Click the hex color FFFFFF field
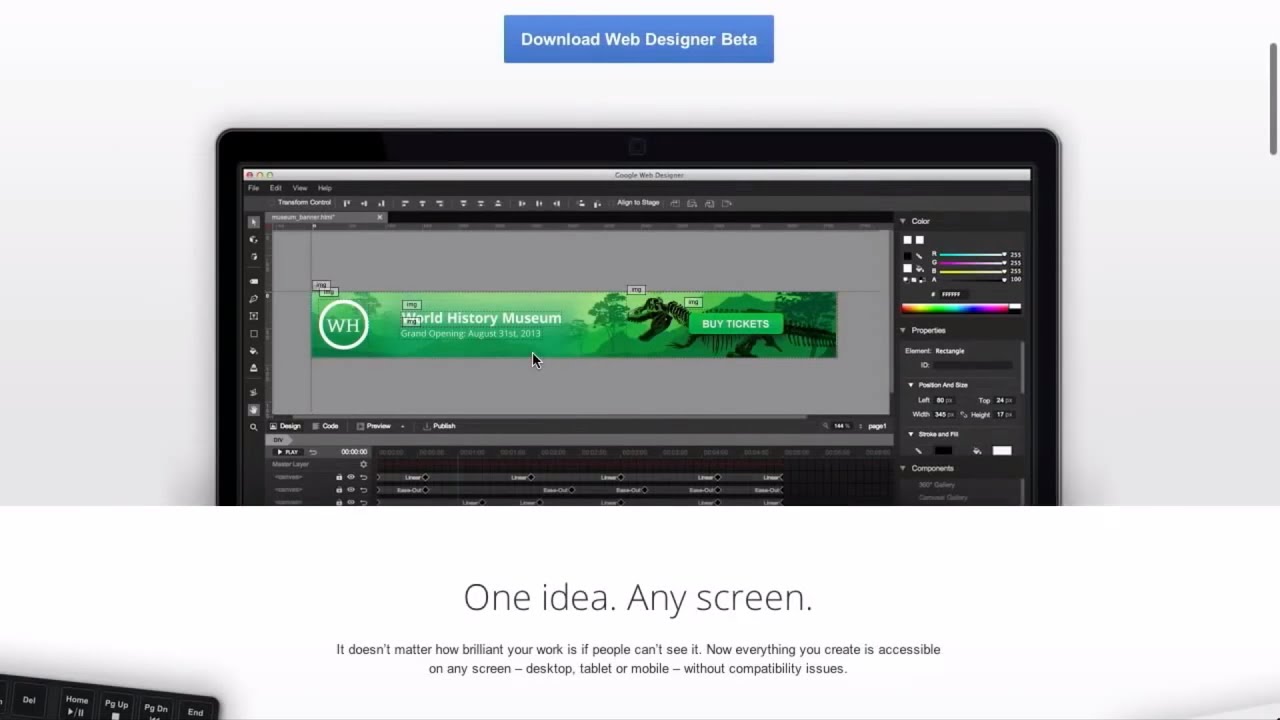This screenshot has width=1280, height=720. [x=954, y=294]
